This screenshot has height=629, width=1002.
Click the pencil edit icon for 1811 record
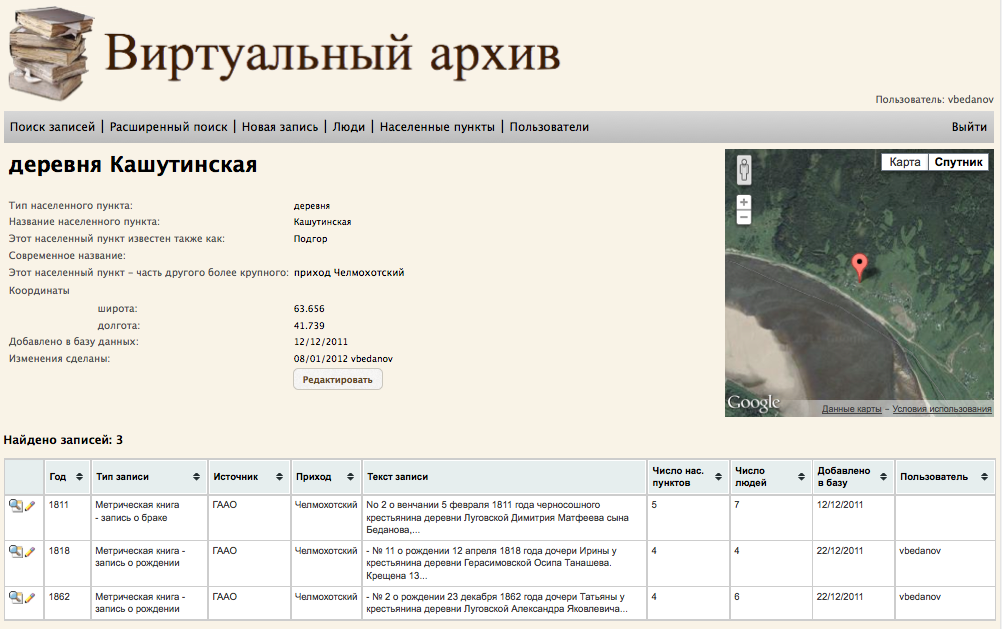29,506
